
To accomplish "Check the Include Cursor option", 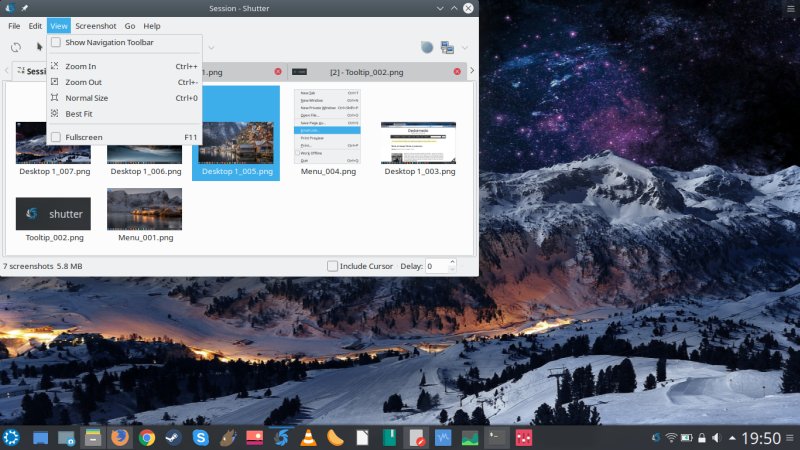I will point(333,265).
